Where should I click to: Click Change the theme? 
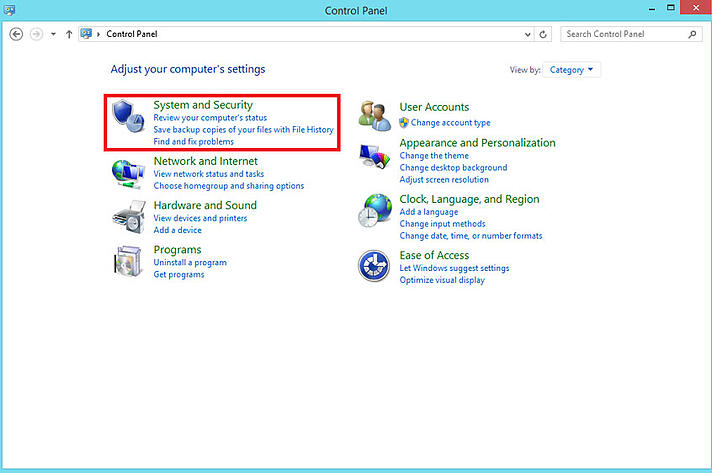tap(434, 156)
